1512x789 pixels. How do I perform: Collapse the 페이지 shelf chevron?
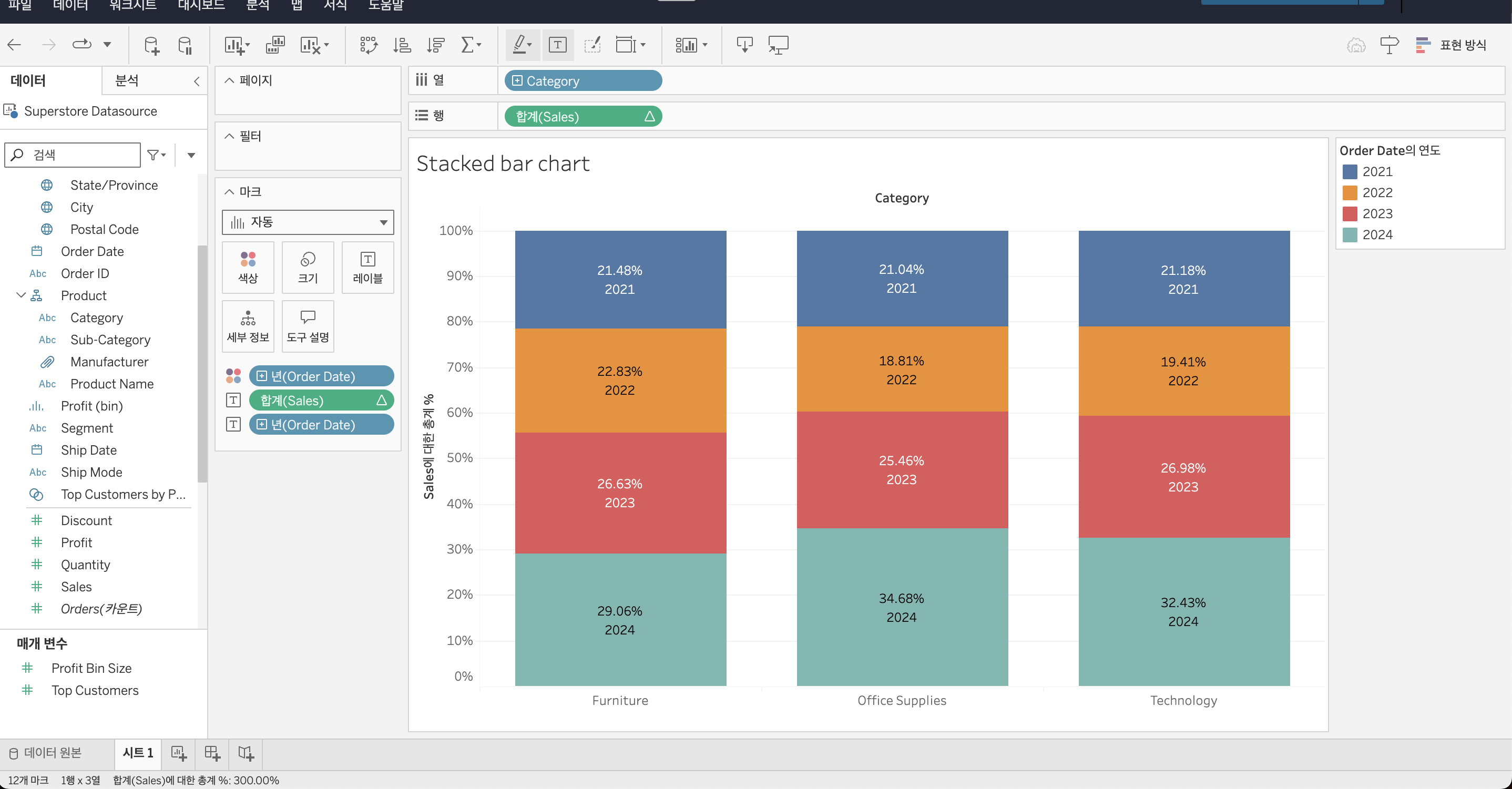pos(230,80)
